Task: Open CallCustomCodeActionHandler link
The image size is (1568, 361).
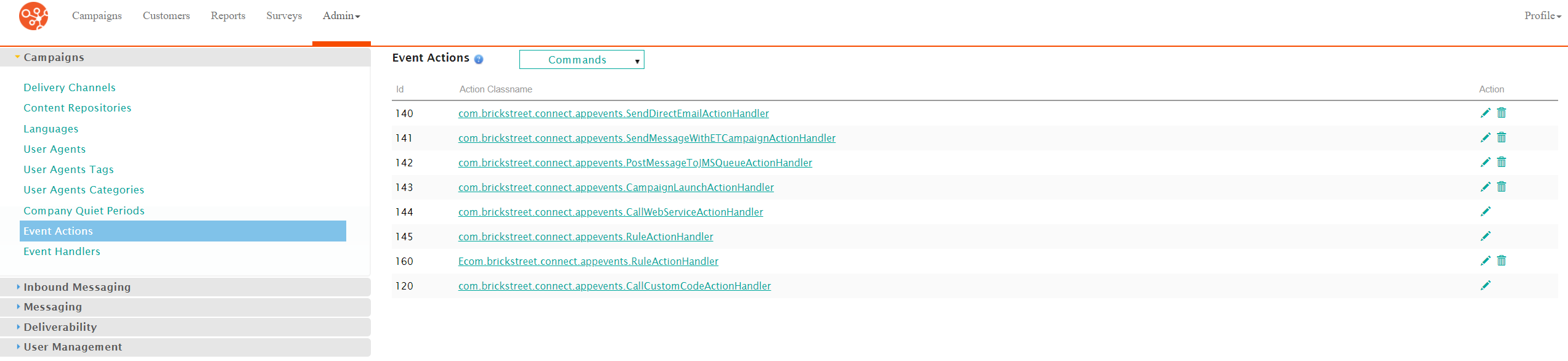Action: tap(615, 286)
